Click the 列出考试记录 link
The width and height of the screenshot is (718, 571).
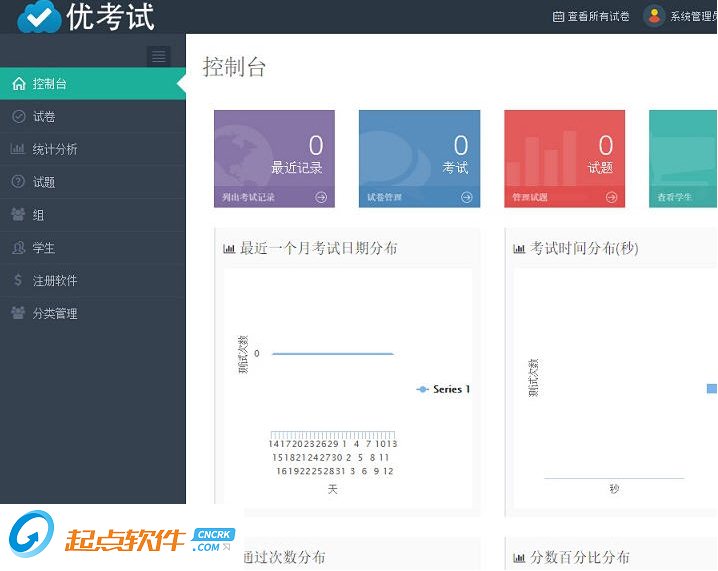[x=248, y=197]
